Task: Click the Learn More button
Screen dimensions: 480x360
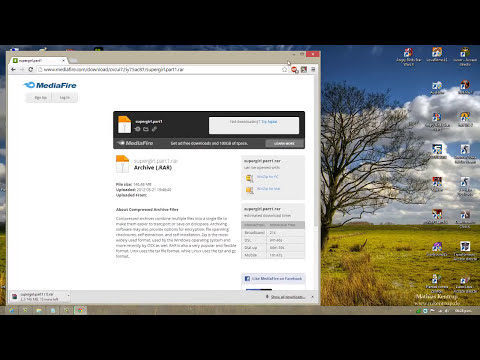Action: (284, 143)
